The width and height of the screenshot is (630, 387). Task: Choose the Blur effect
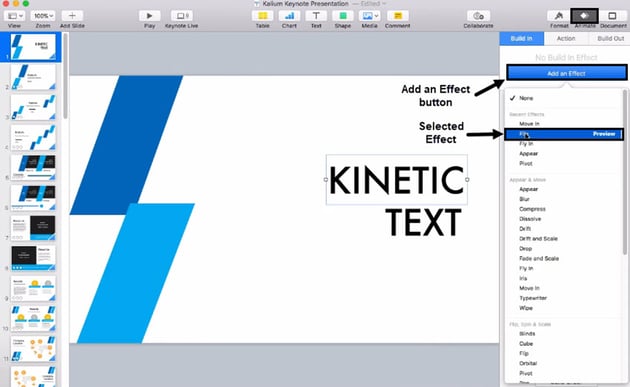tap(524, 199)
